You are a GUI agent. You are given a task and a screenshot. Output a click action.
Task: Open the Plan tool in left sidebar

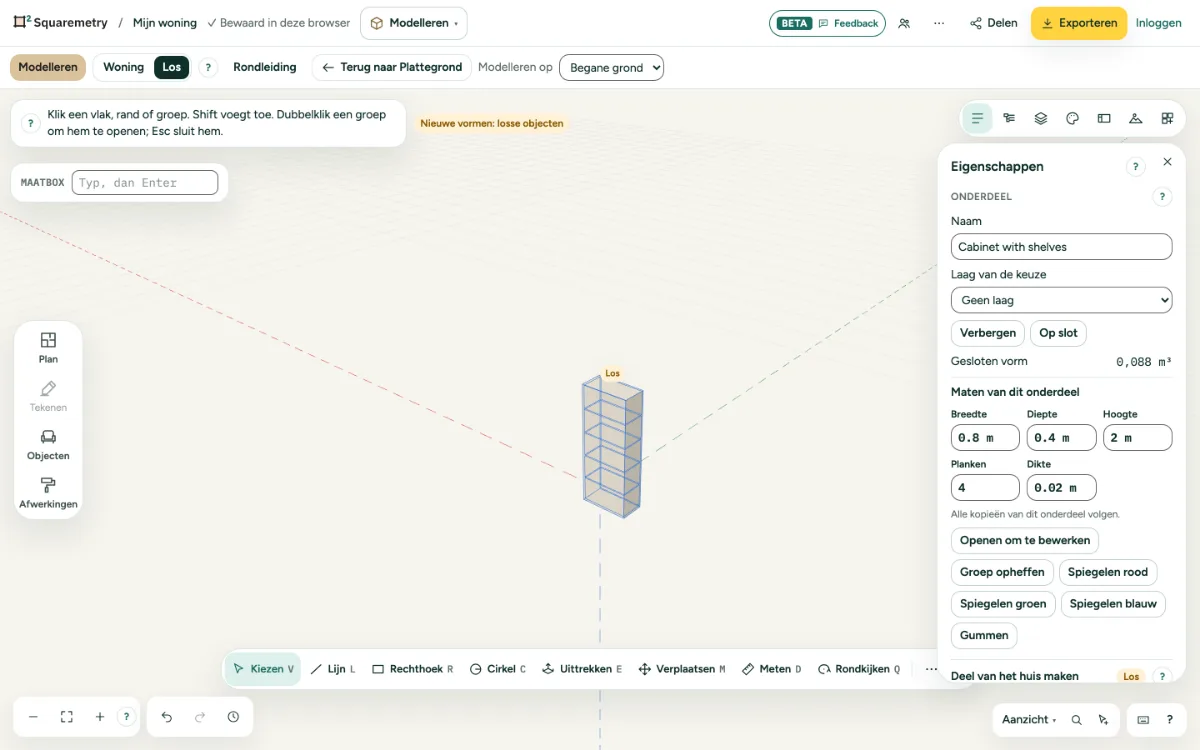(x=48, y=347)
